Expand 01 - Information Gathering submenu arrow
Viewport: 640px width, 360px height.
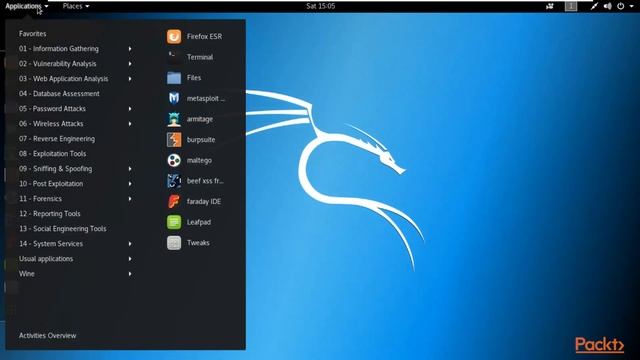point(130,49)
